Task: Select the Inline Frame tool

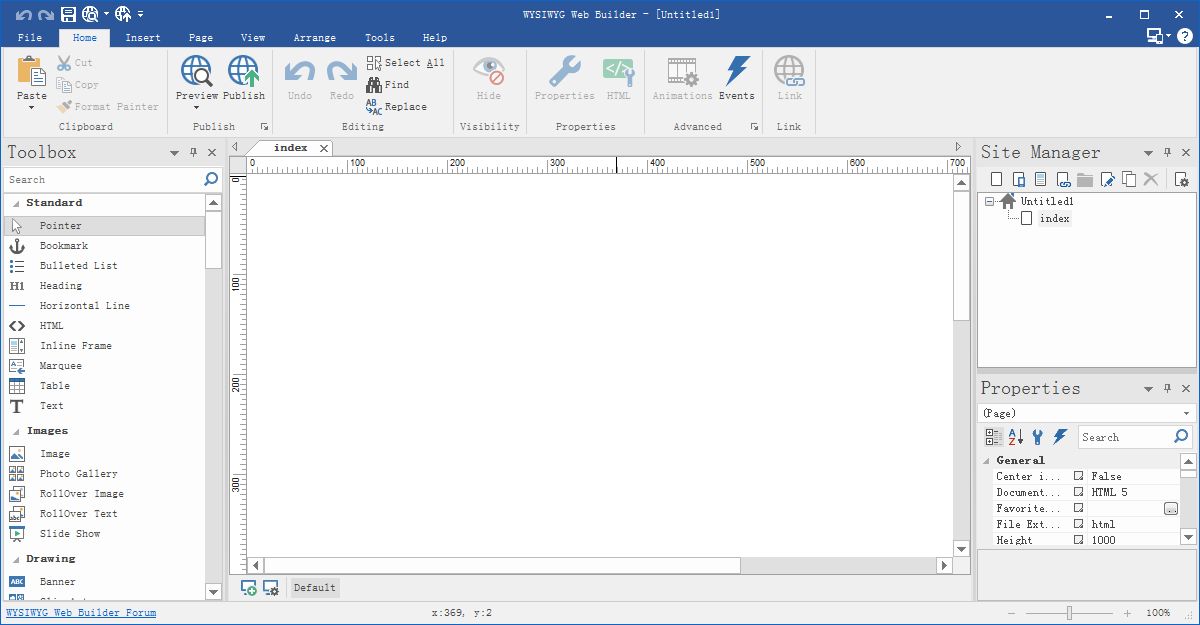Action: tap(105, 346)
